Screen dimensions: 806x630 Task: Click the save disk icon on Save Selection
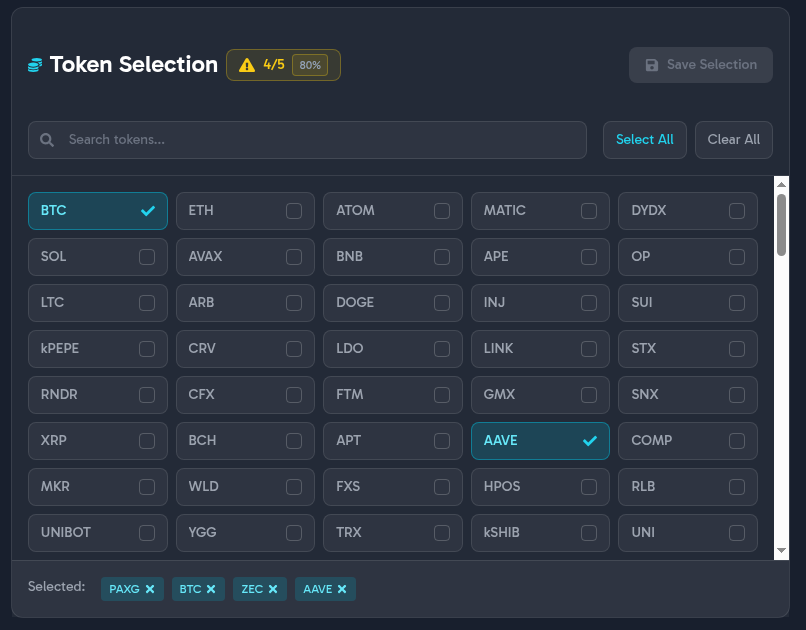pos(651,64)
